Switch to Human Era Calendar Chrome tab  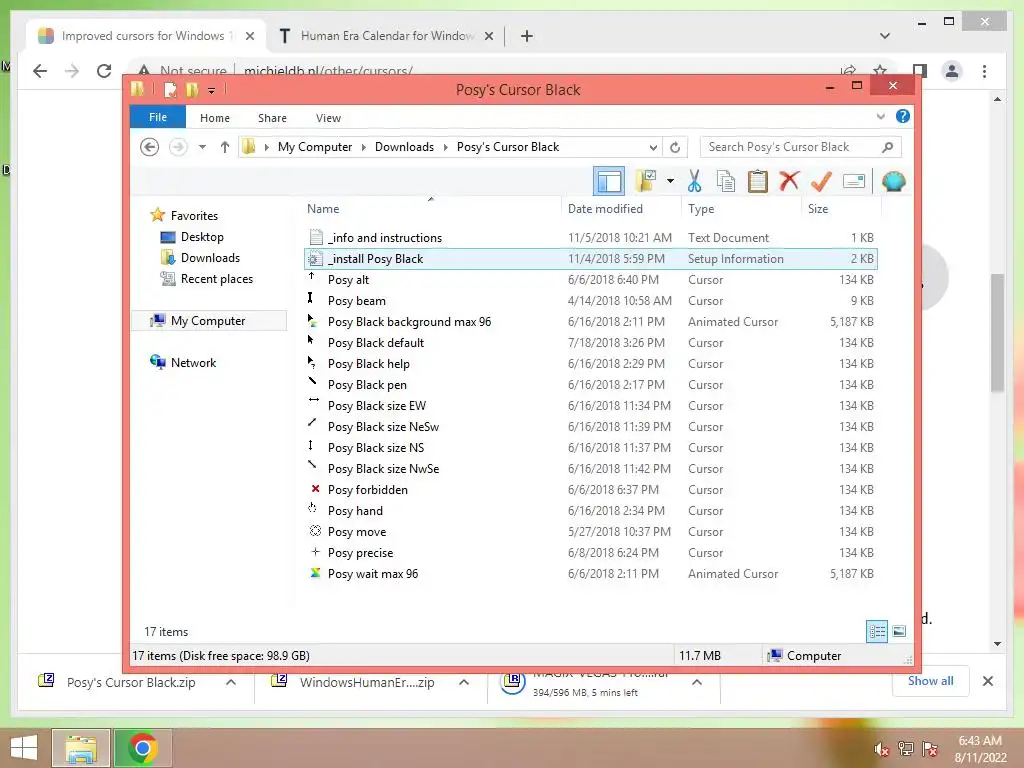click(387, 36)
